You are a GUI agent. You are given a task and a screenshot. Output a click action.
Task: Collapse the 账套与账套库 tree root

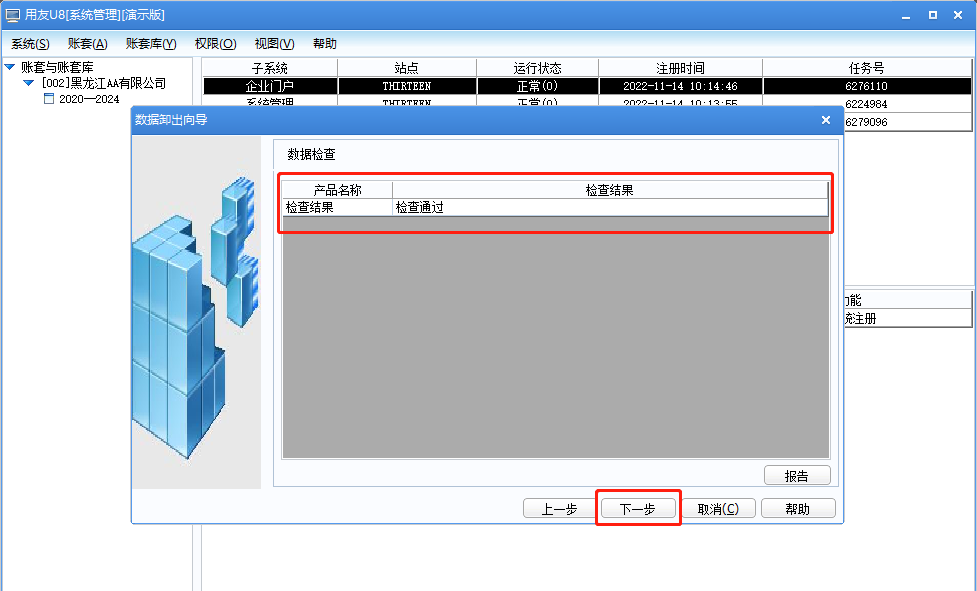(10, 67)
